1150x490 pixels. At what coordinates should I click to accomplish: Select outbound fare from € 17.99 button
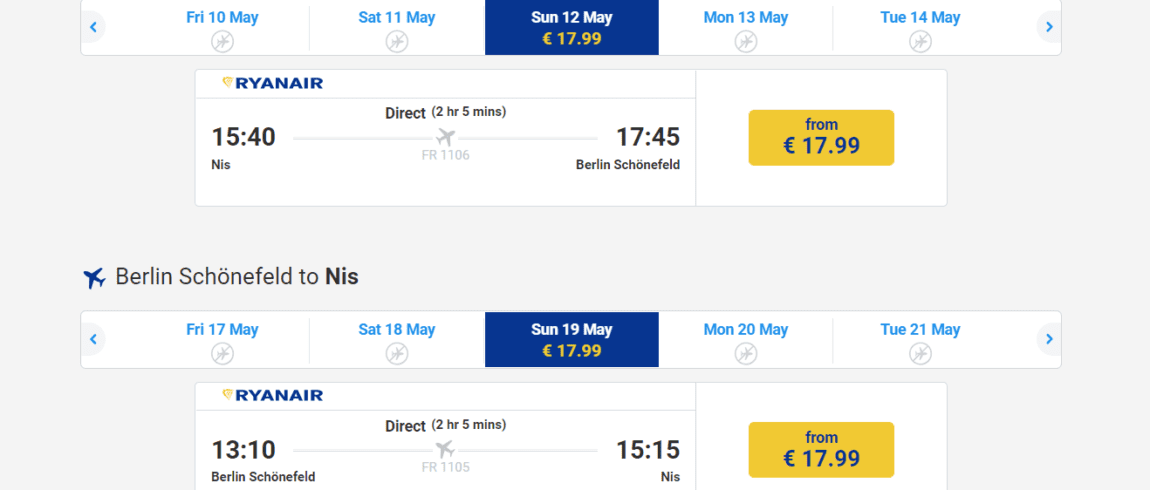click(821, 138)
